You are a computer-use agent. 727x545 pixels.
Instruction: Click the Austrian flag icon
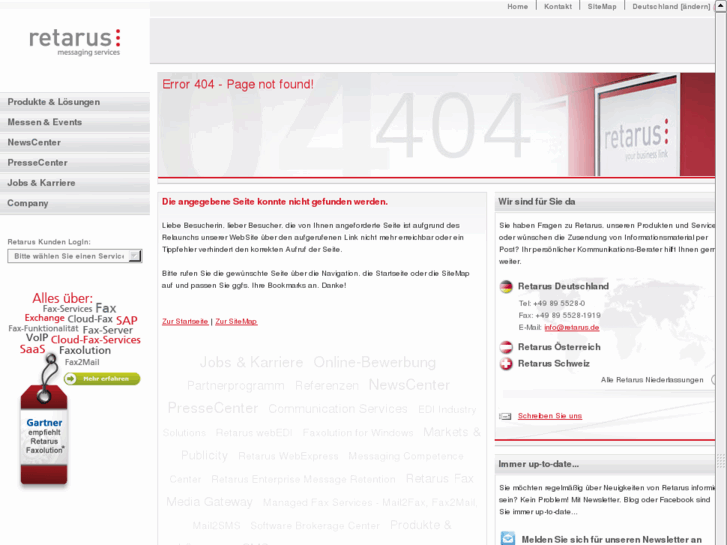point(506,347)
